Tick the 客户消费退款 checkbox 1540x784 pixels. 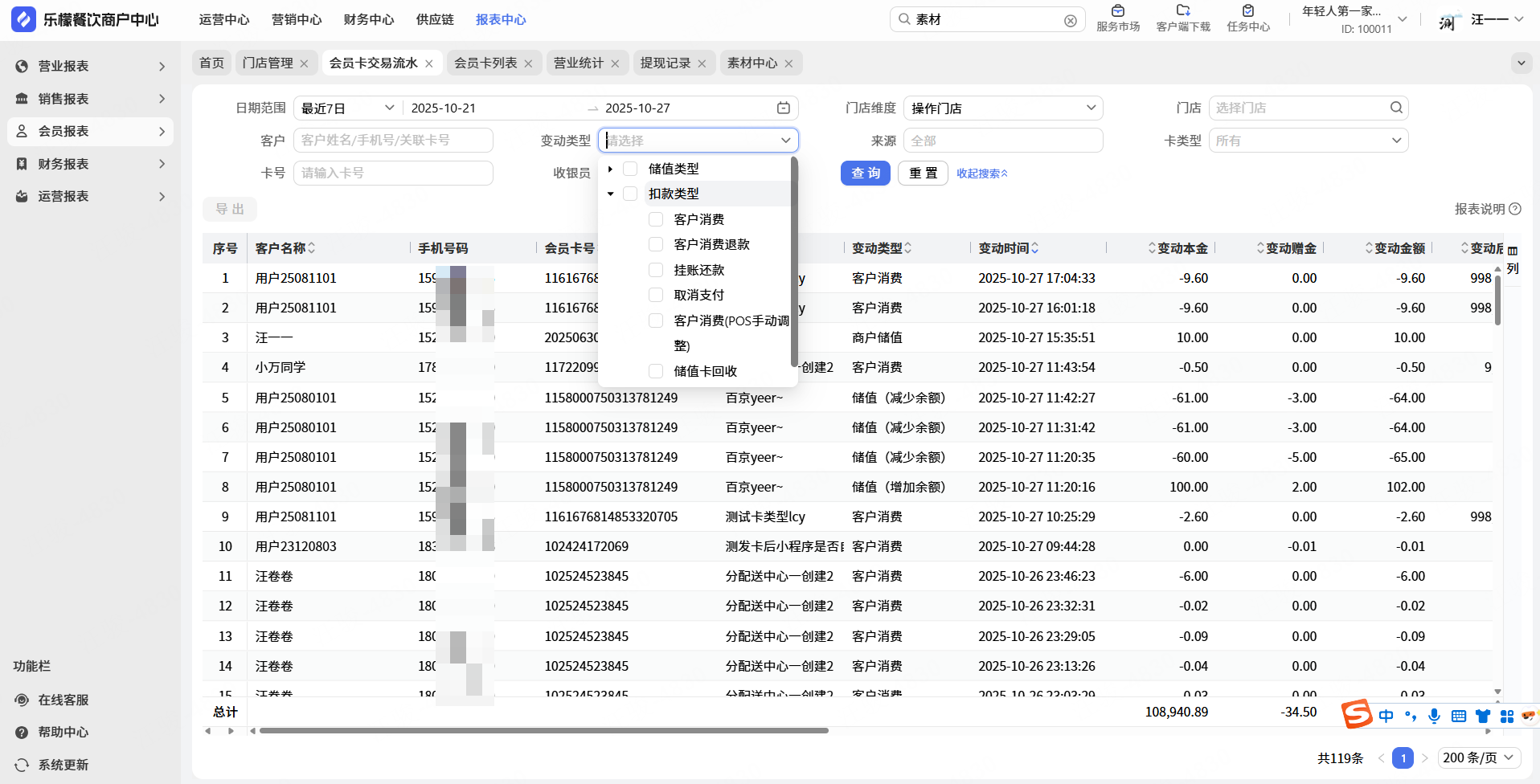click(x=656, y=244)
